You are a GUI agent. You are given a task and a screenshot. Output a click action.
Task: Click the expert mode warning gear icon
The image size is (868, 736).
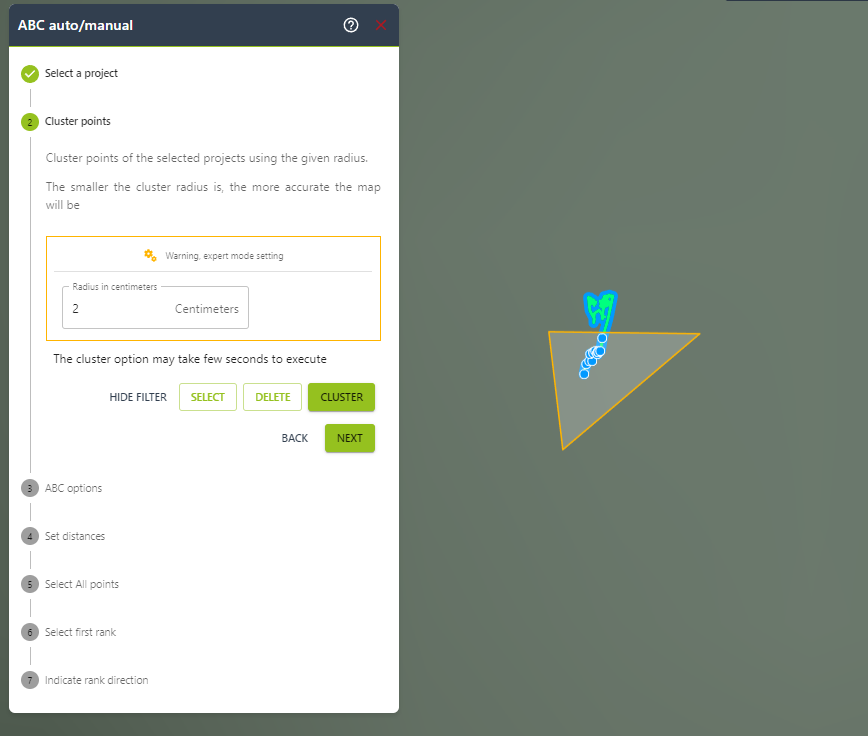tap(150, 255)
